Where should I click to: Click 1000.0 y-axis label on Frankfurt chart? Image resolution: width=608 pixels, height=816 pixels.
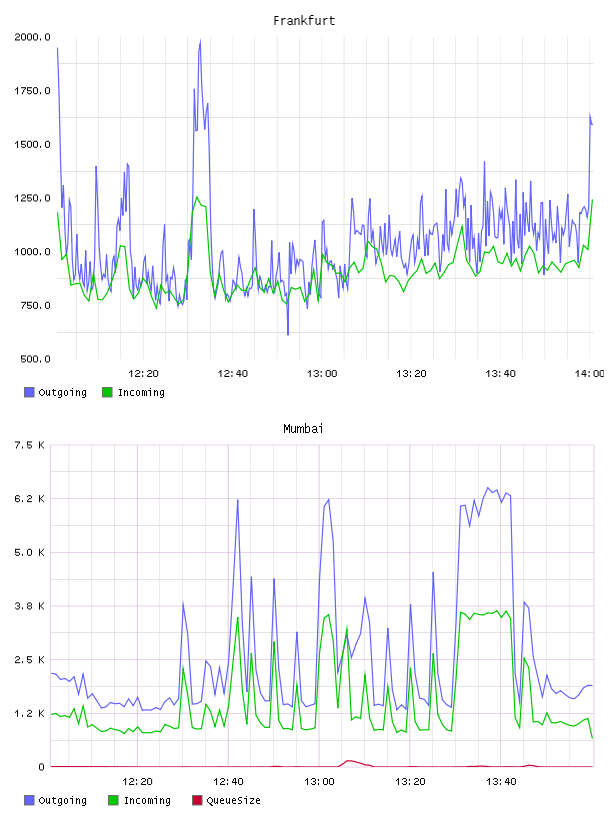coord(32,251)
